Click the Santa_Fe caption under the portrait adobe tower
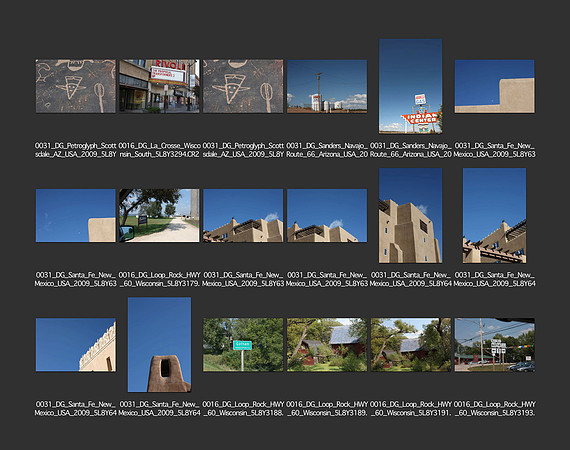Screen dimensions: 570x450 (410, 279)
